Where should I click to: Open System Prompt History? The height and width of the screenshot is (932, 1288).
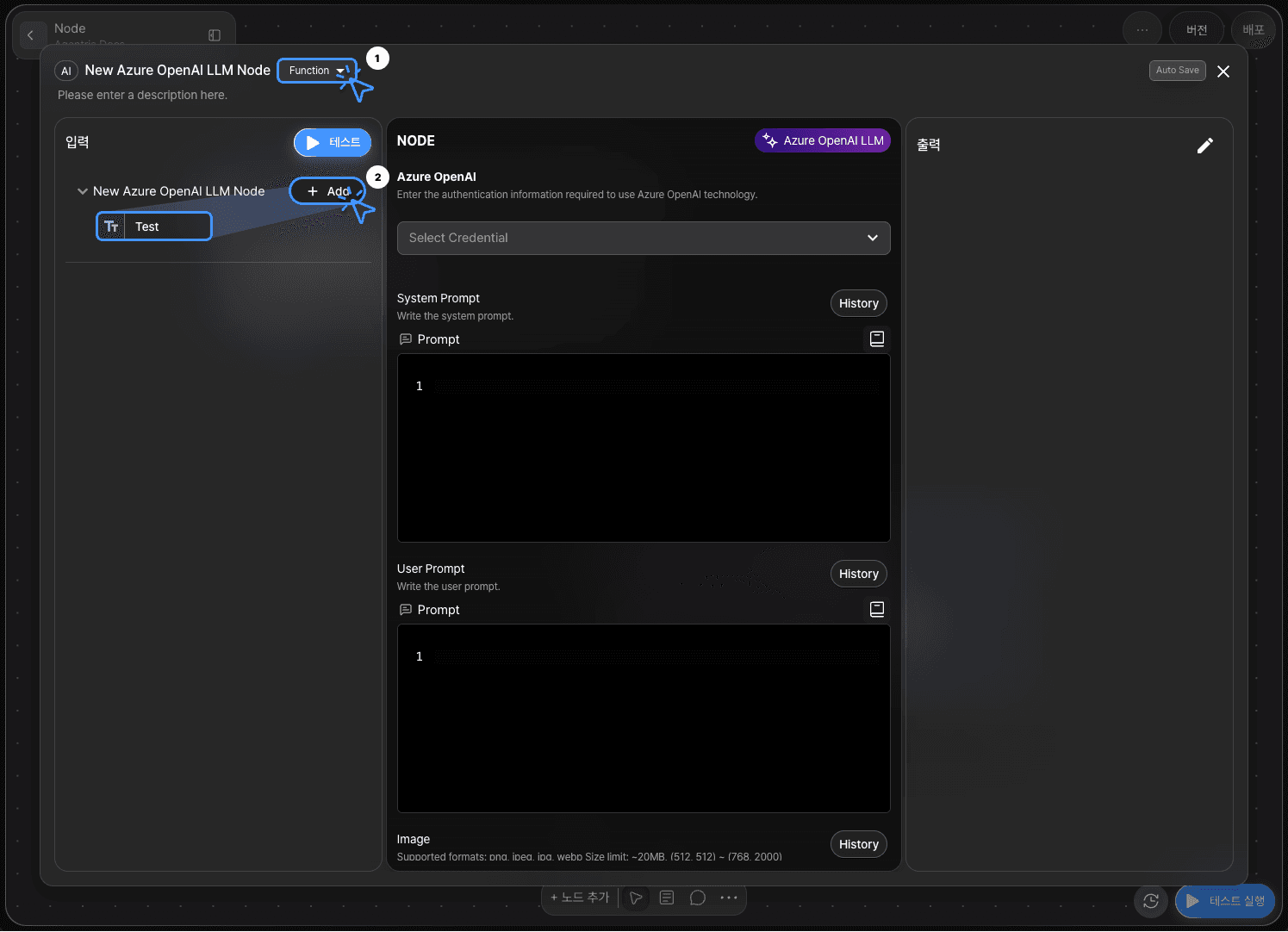858,303
